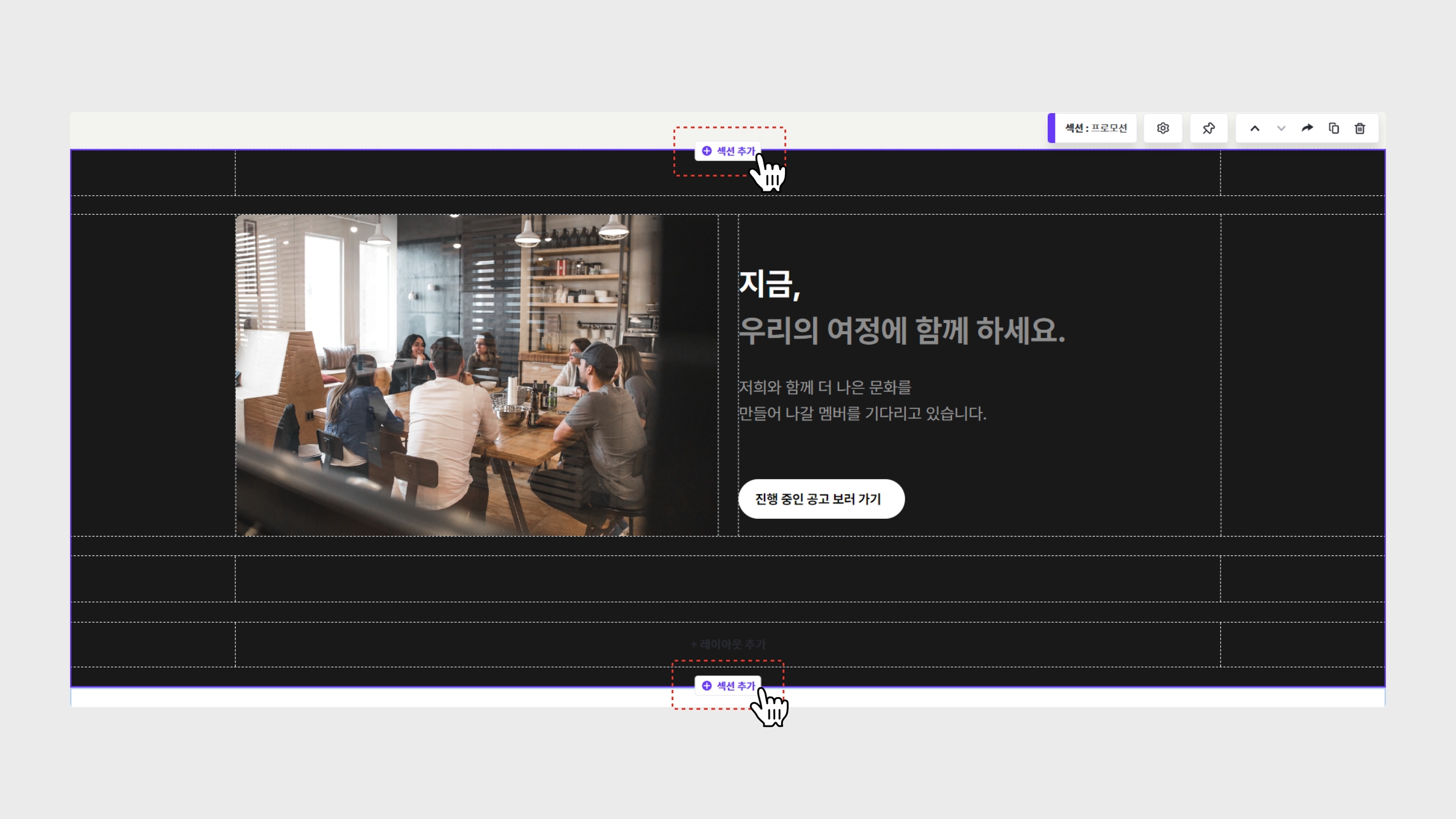
Task: Delete the section with the trash icon
Action: [1360, 128]
